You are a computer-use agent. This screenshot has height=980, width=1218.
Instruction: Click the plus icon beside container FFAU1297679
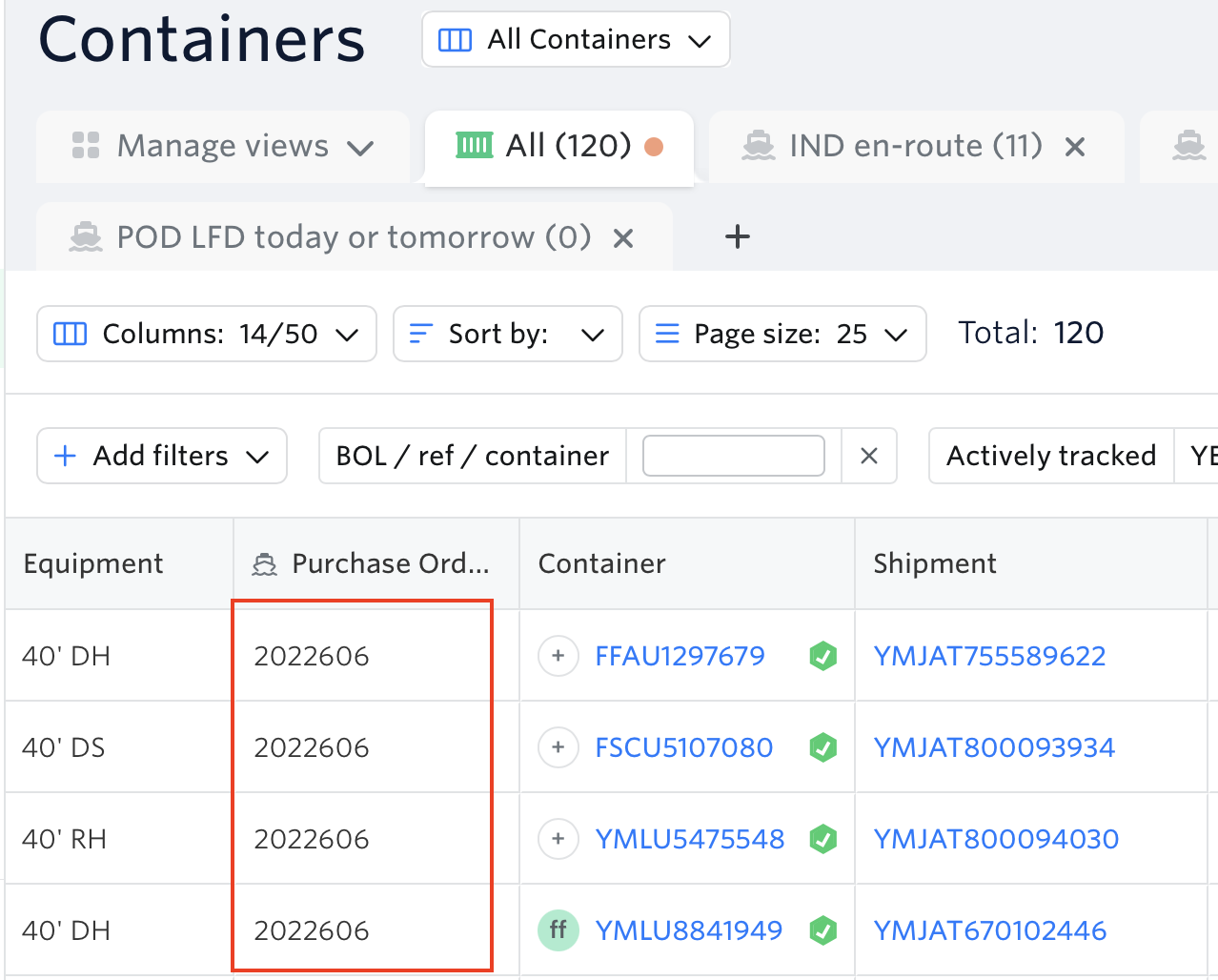pos(558,656)
